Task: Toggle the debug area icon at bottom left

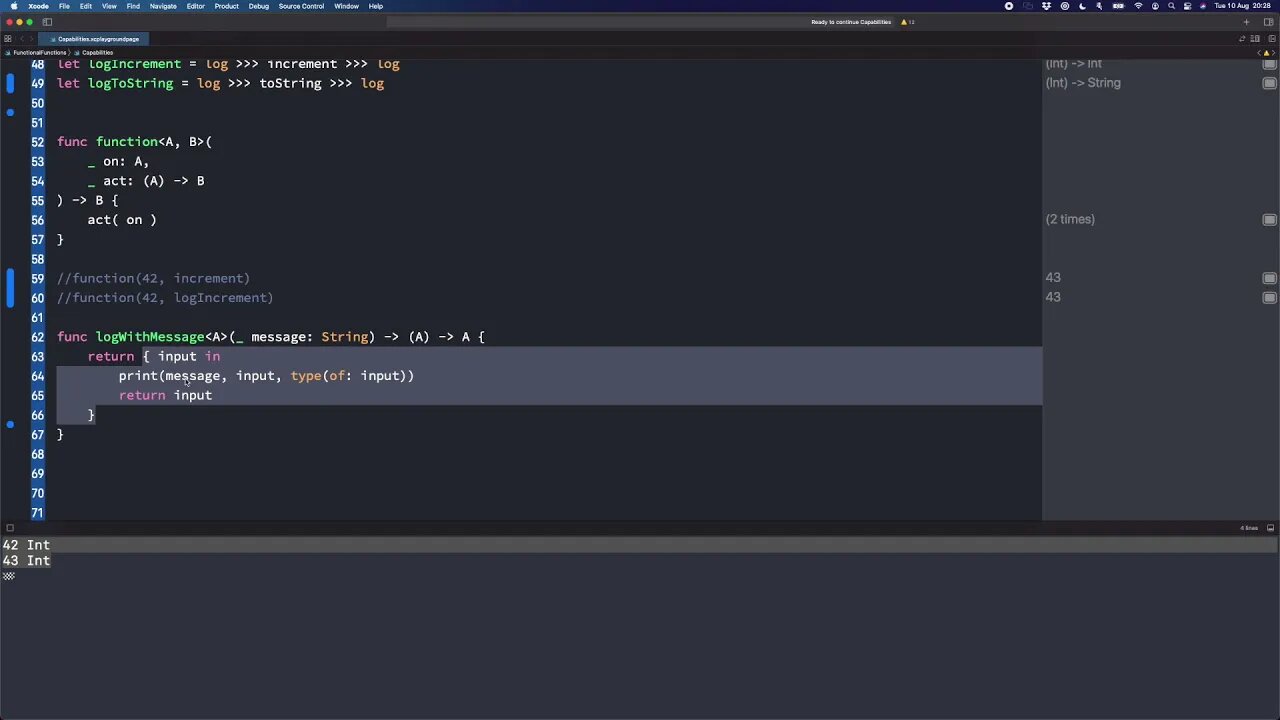Action: pyautogui.click(x=9, y=527)
